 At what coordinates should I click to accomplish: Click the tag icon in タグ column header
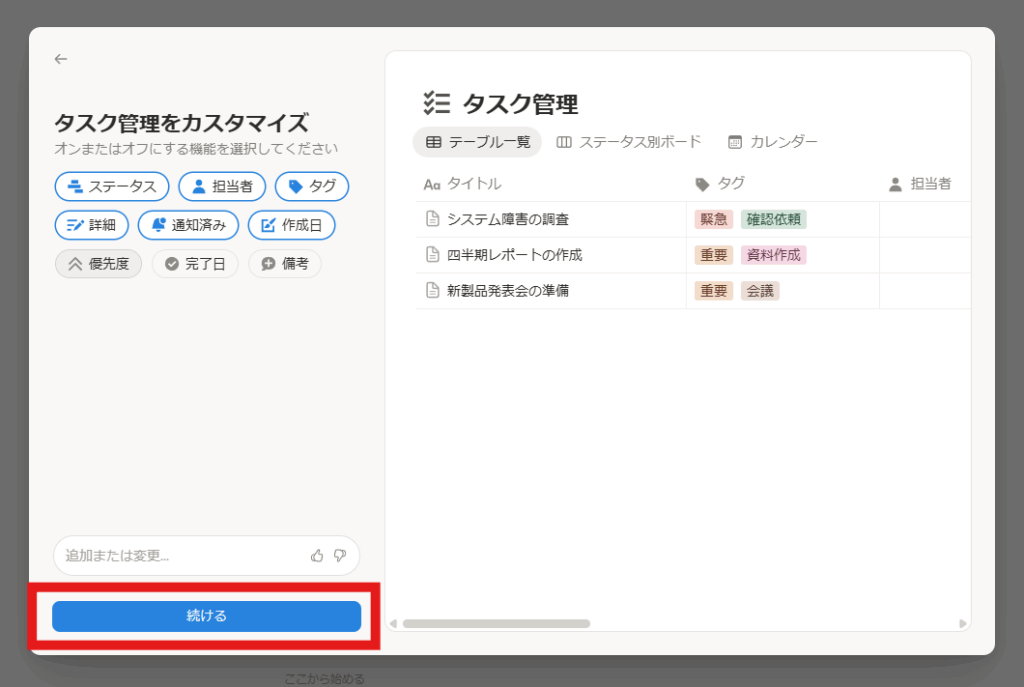tap(702, 184)
